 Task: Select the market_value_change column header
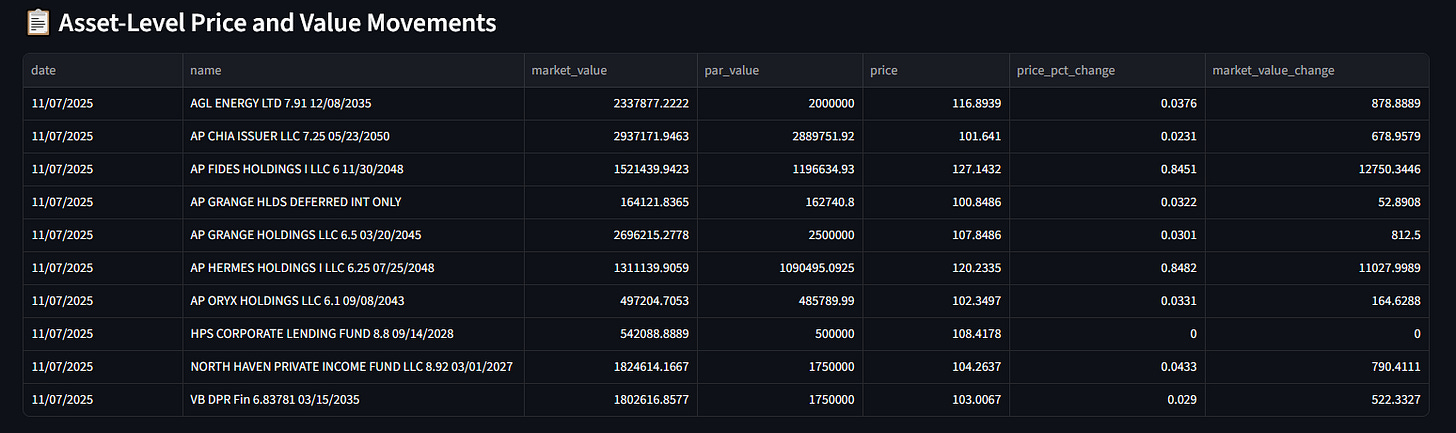1317,70
